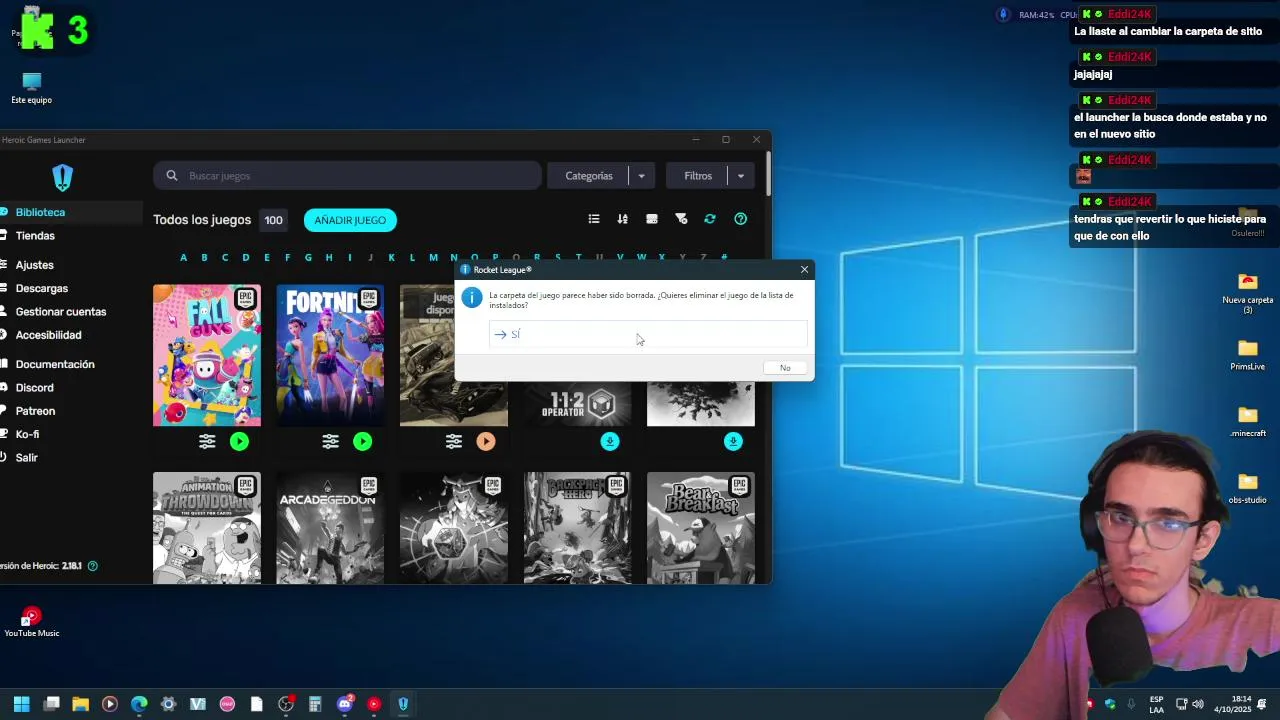Viewport: 1280px width, 720px height.
Task: Expand the arrow beside Categorías
Action: (641, 176)
